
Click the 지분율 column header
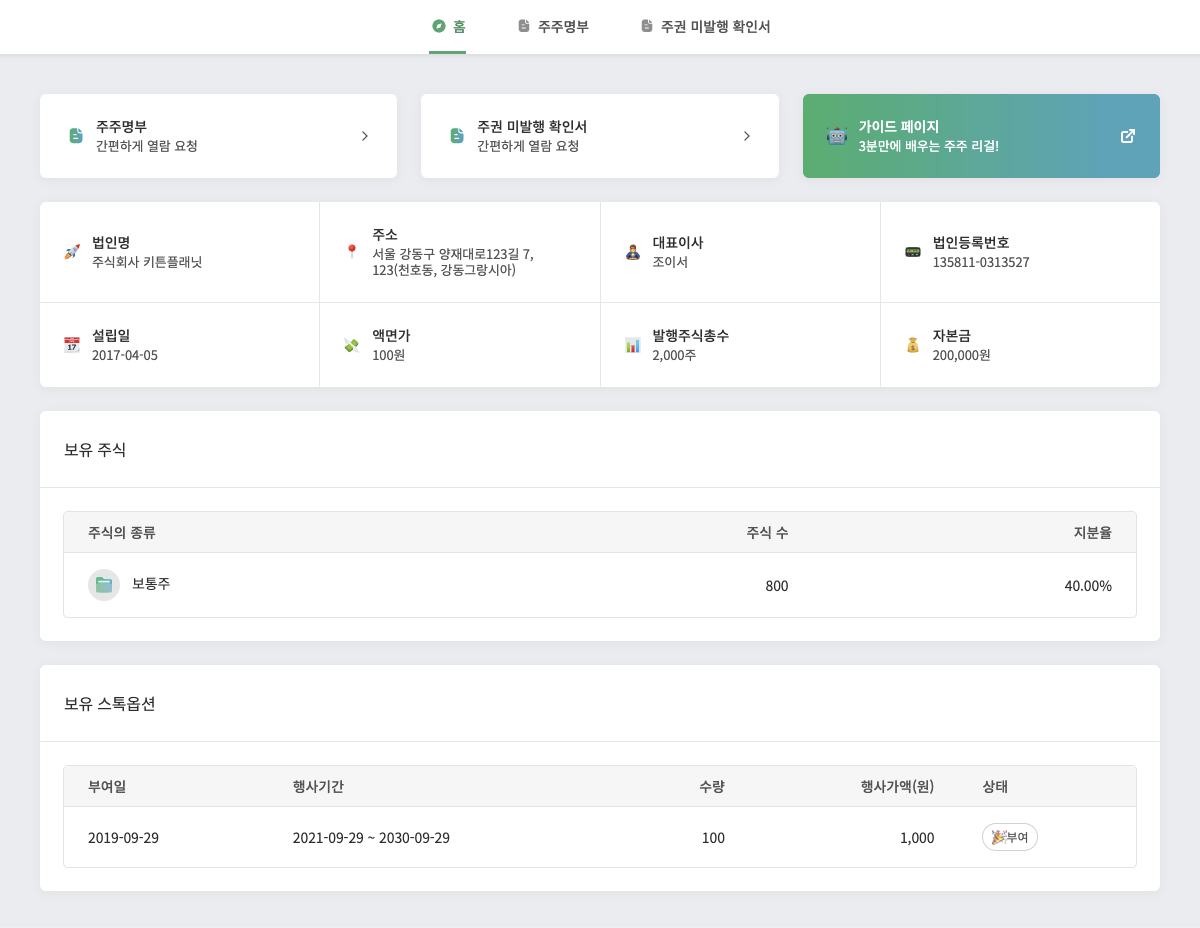pyautogui.click(x=1093, y=532)
